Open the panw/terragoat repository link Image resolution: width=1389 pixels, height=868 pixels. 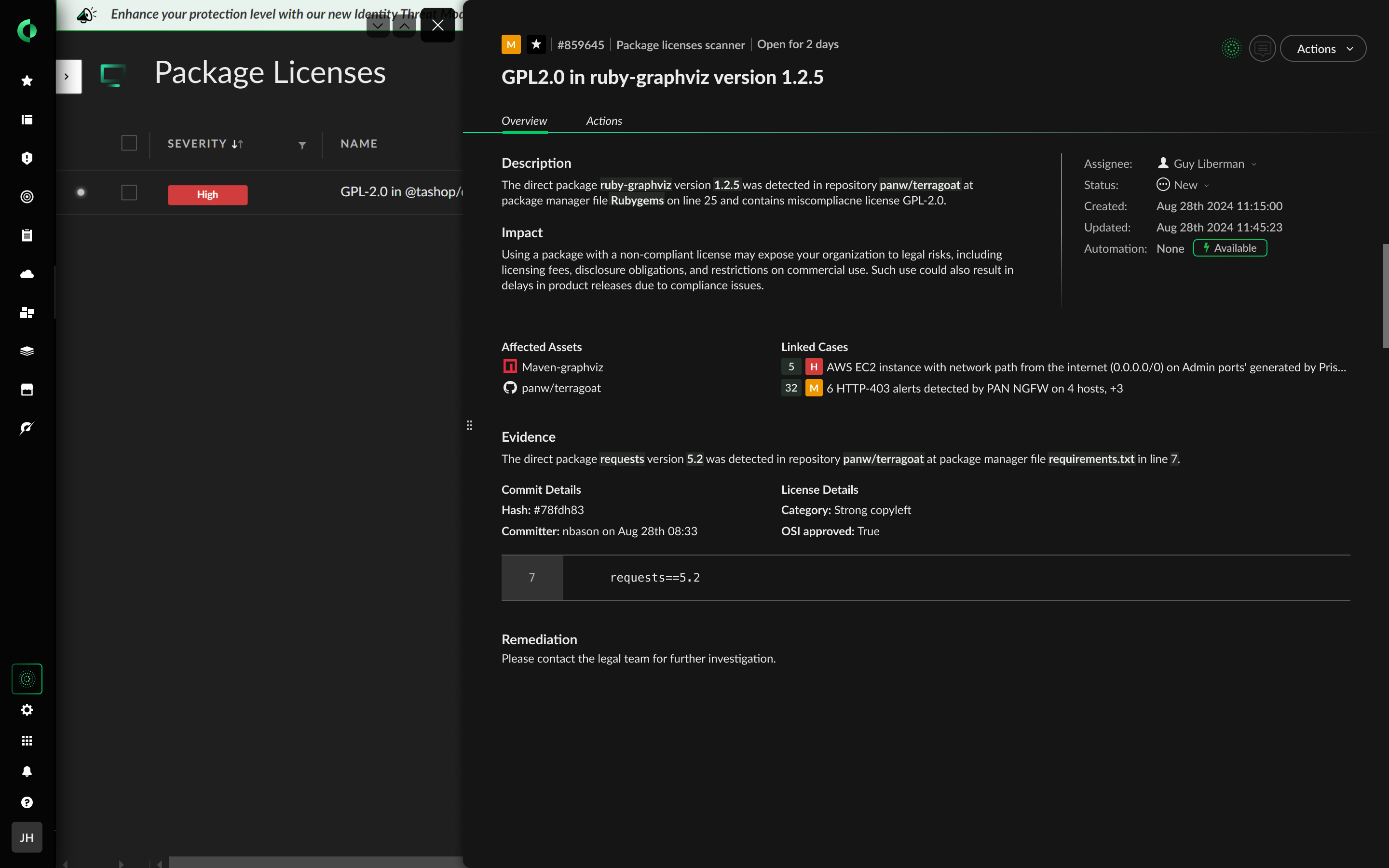561,388
